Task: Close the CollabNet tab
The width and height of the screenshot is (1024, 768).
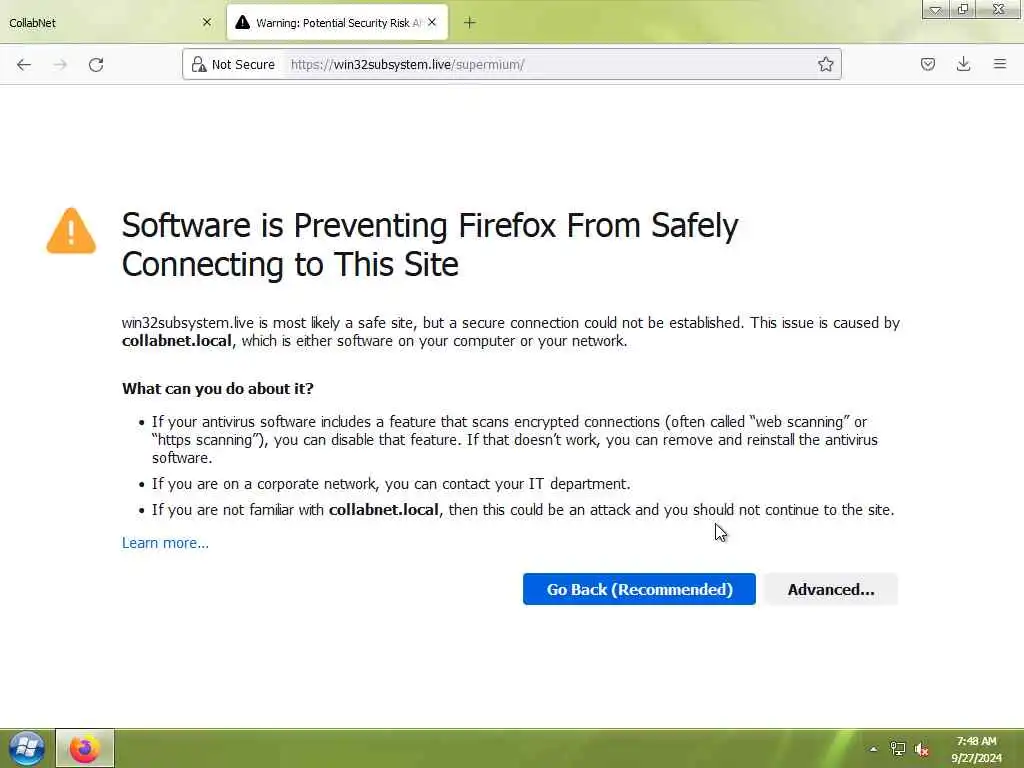Action: click(x=207, y=22)
